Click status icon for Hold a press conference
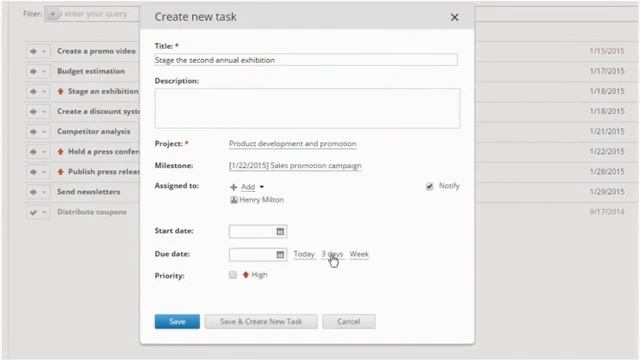640x360 pixels. pyautogui.click(x=33, y=152)
